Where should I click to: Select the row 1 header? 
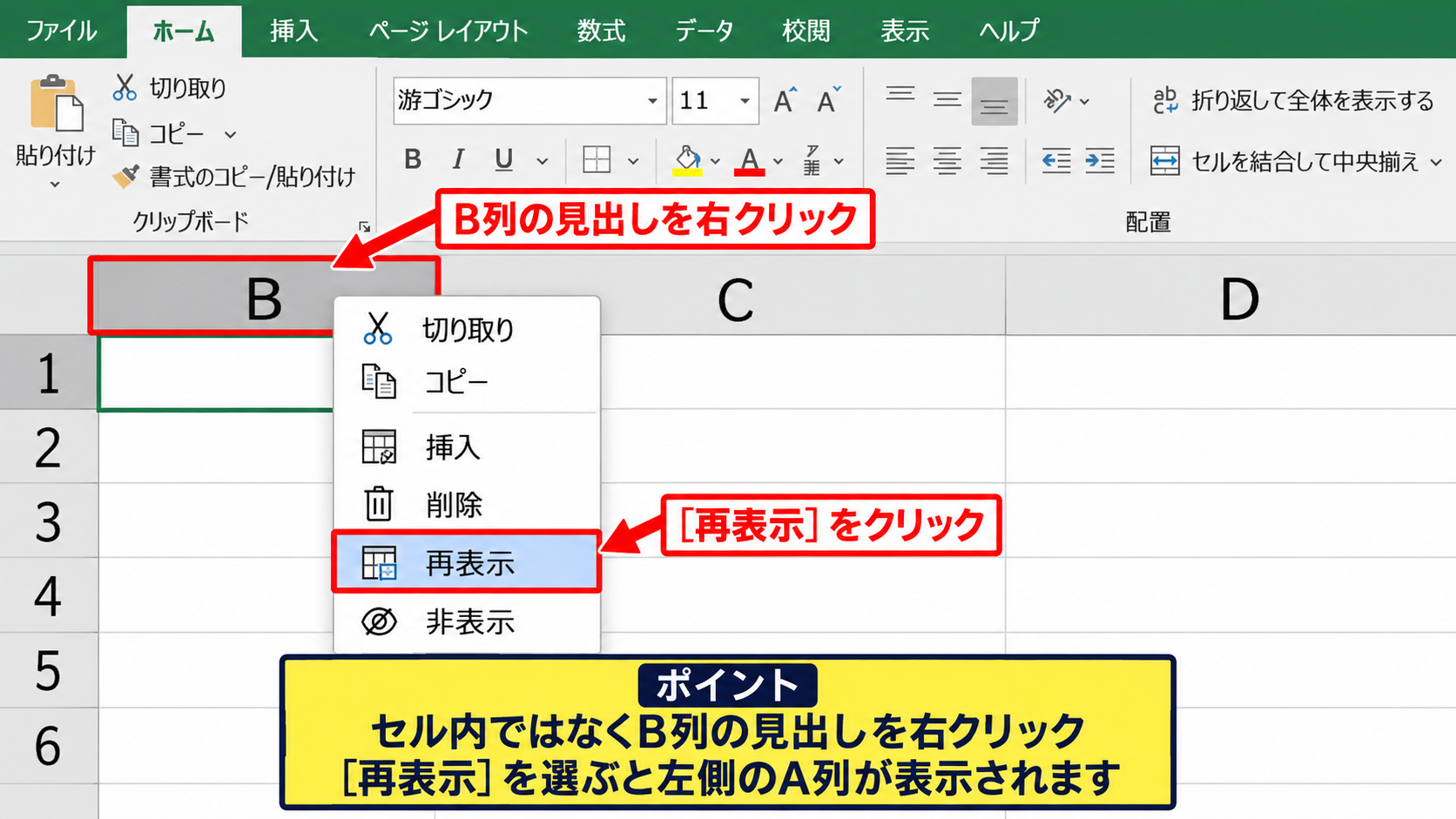point(49,373)
